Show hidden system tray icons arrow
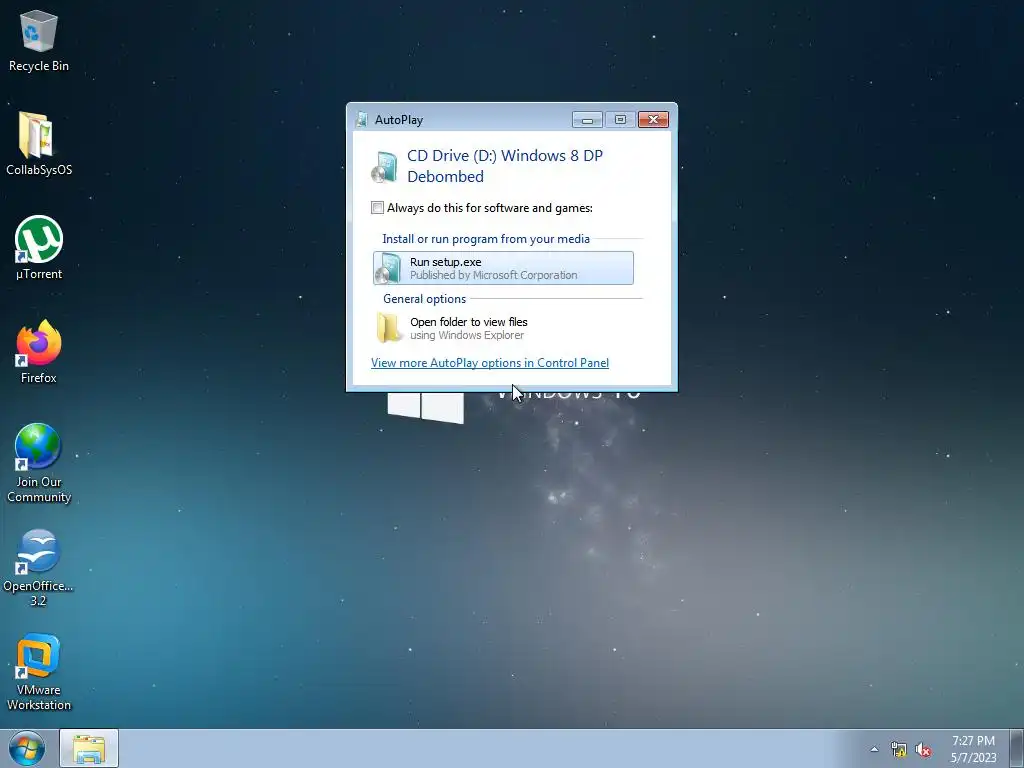Viewport: 1024px width, 768px height. coord(874,749)
